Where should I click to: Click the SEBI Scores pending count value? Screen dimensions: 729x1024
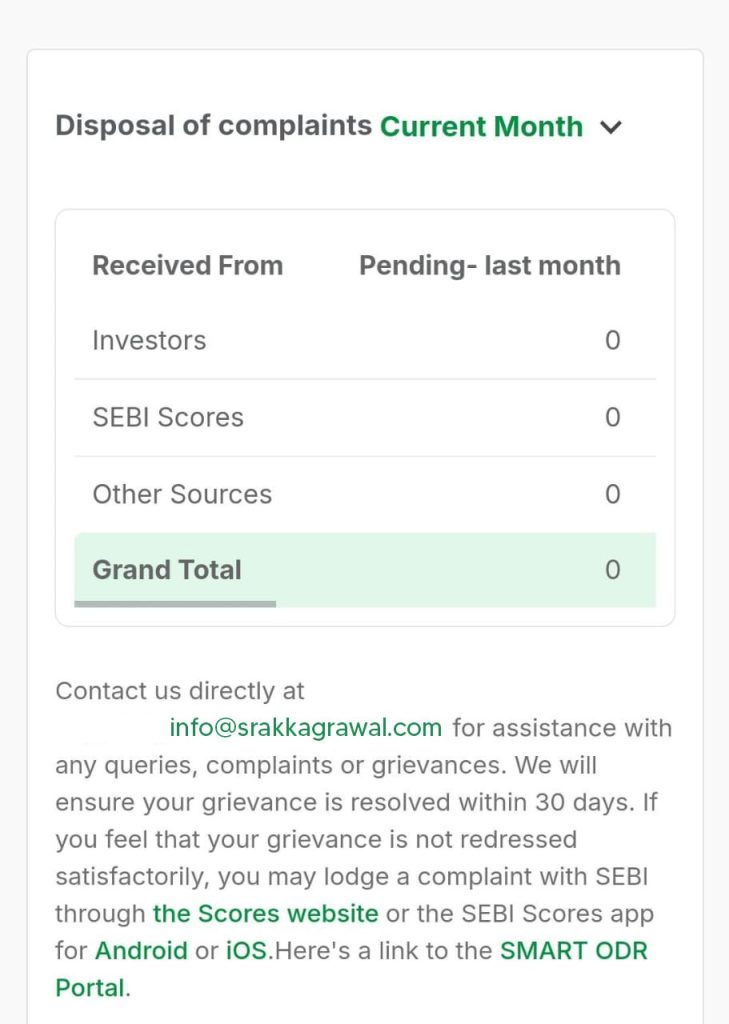point(613,418)
